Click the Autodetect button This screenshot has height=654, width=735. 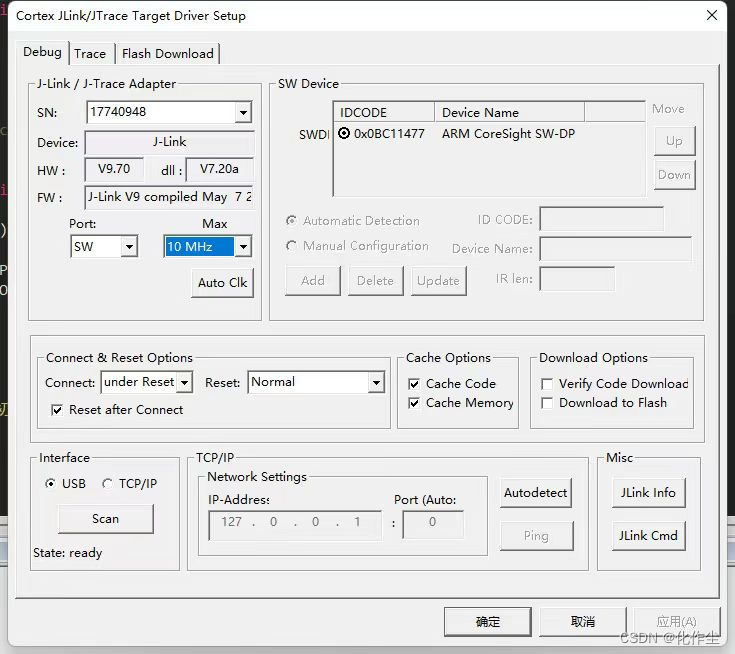(535, 493)
